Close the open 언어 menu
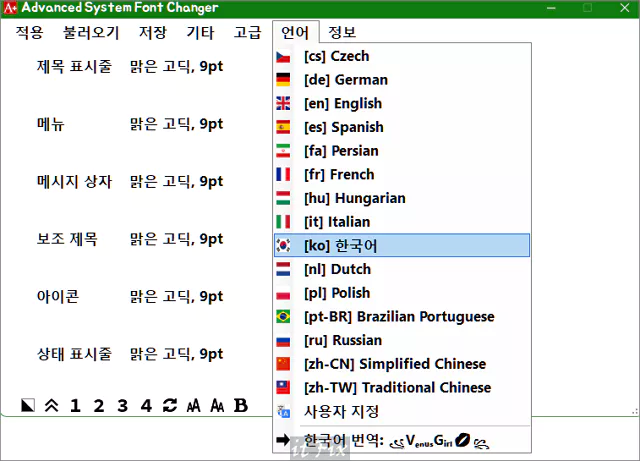 (x=295, y=32)
